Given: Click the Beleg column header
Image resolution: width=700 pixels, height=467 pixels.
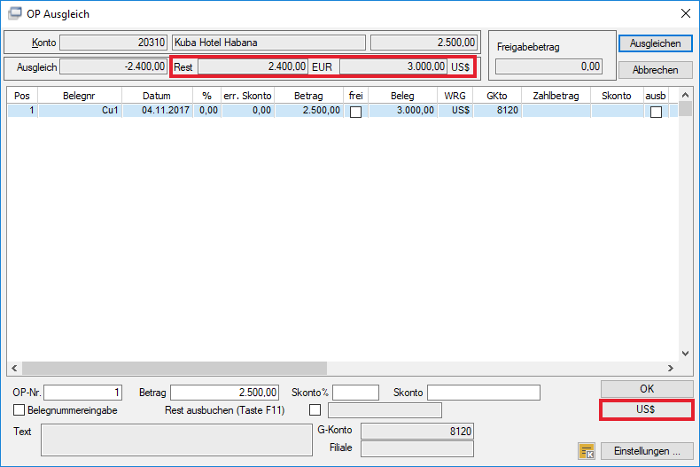Looking at the screenshot, I should (403, 96).
